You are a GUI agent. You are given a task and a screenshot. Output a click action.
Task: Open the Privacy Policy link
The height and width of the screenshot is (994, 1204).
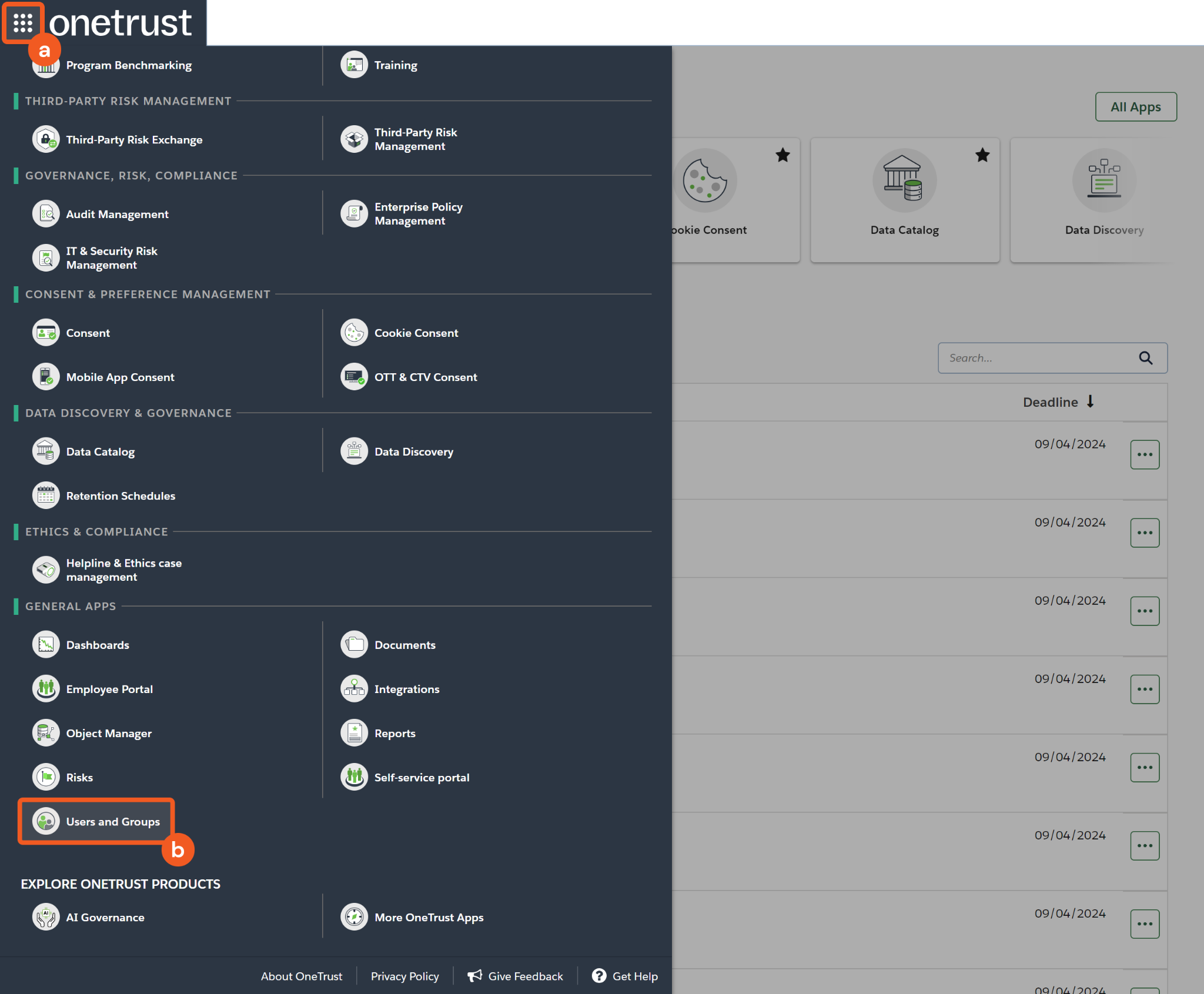coord(404,976)
